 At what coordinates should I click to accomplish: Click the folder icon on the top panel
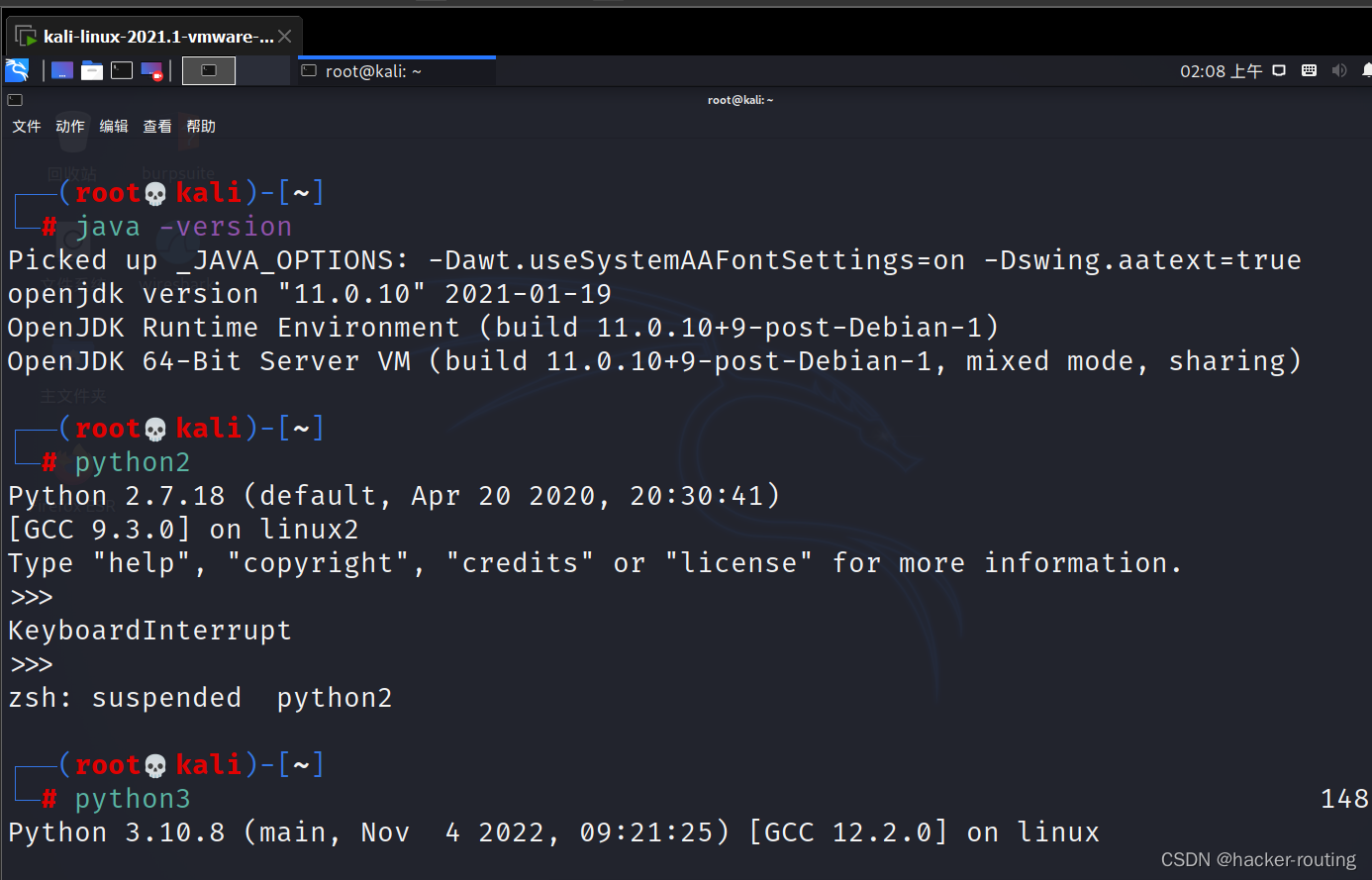pos(92,69)
